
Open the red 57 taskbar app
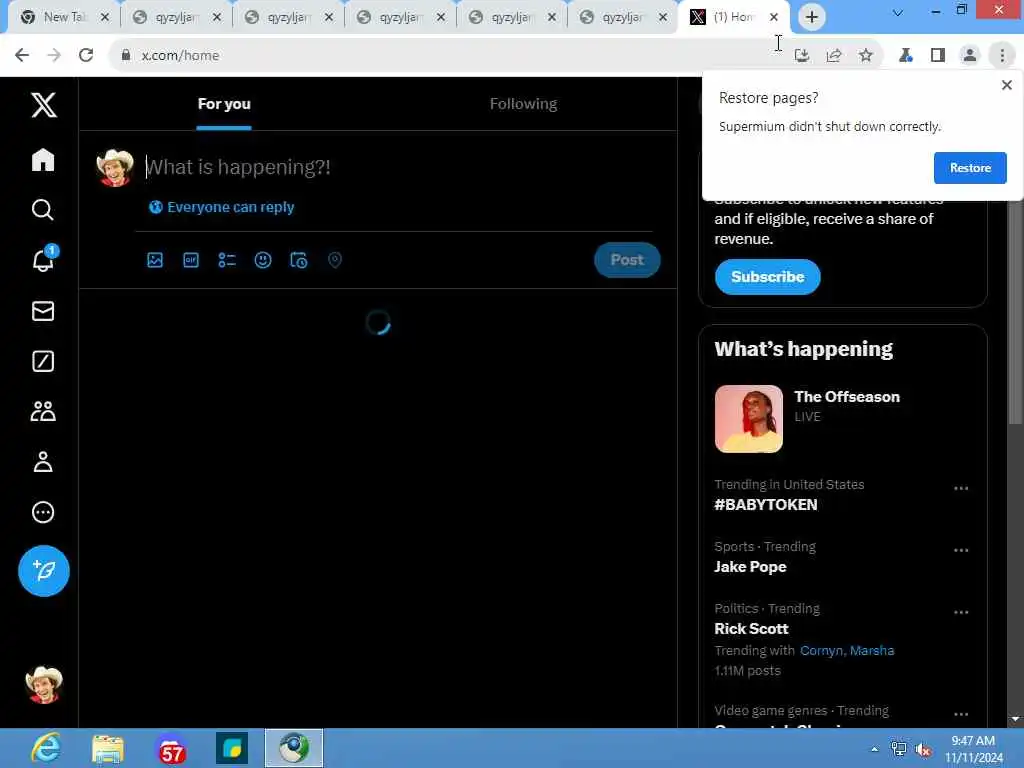[171, 750]
